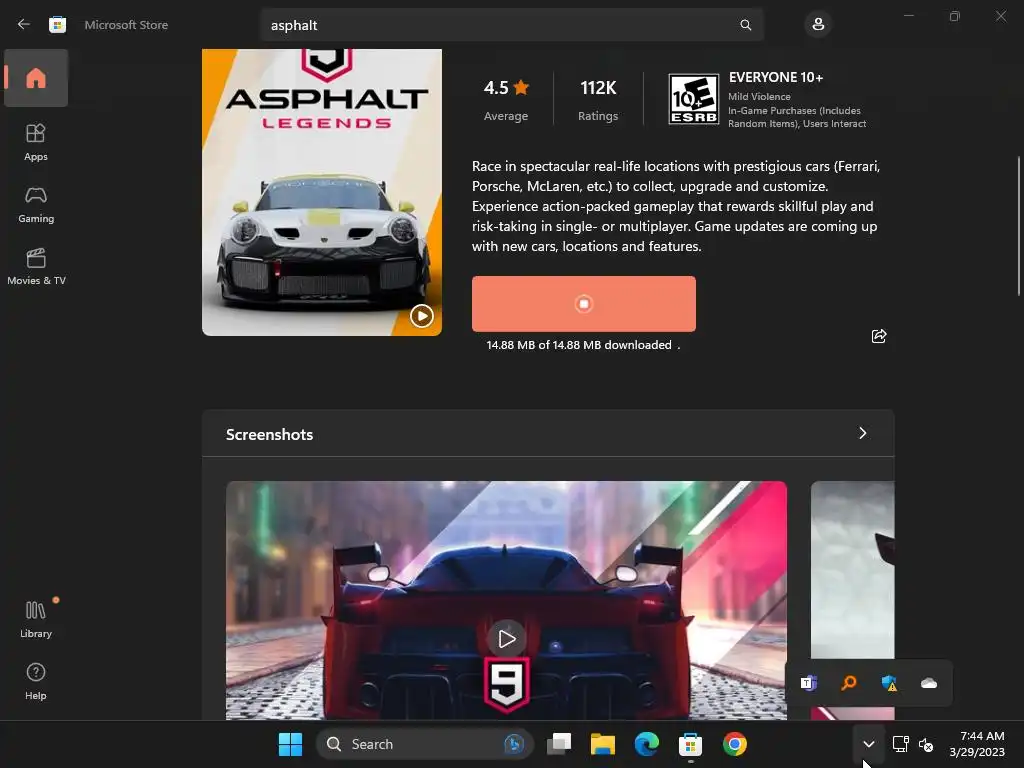Open the Gaming section
This screenshot has width=1024, height=768.
click(36, 204)
